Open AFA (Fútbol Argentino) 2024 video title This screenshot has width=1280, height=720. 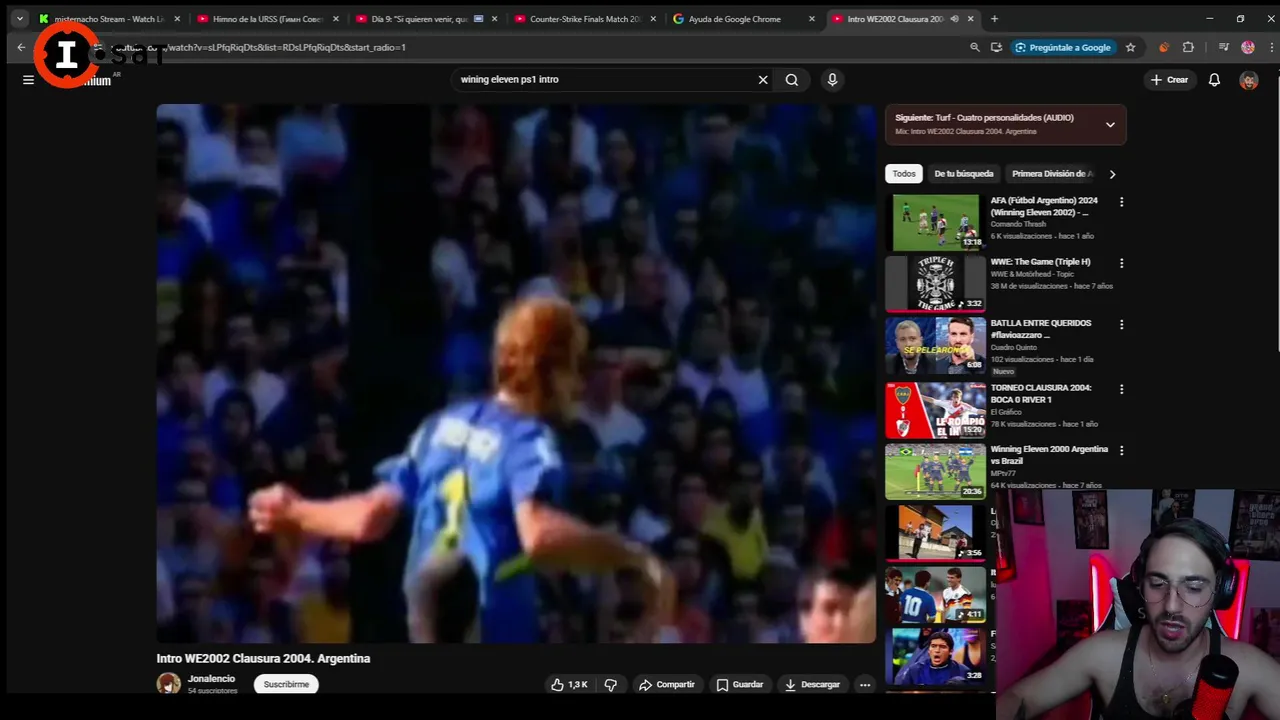1044,207
